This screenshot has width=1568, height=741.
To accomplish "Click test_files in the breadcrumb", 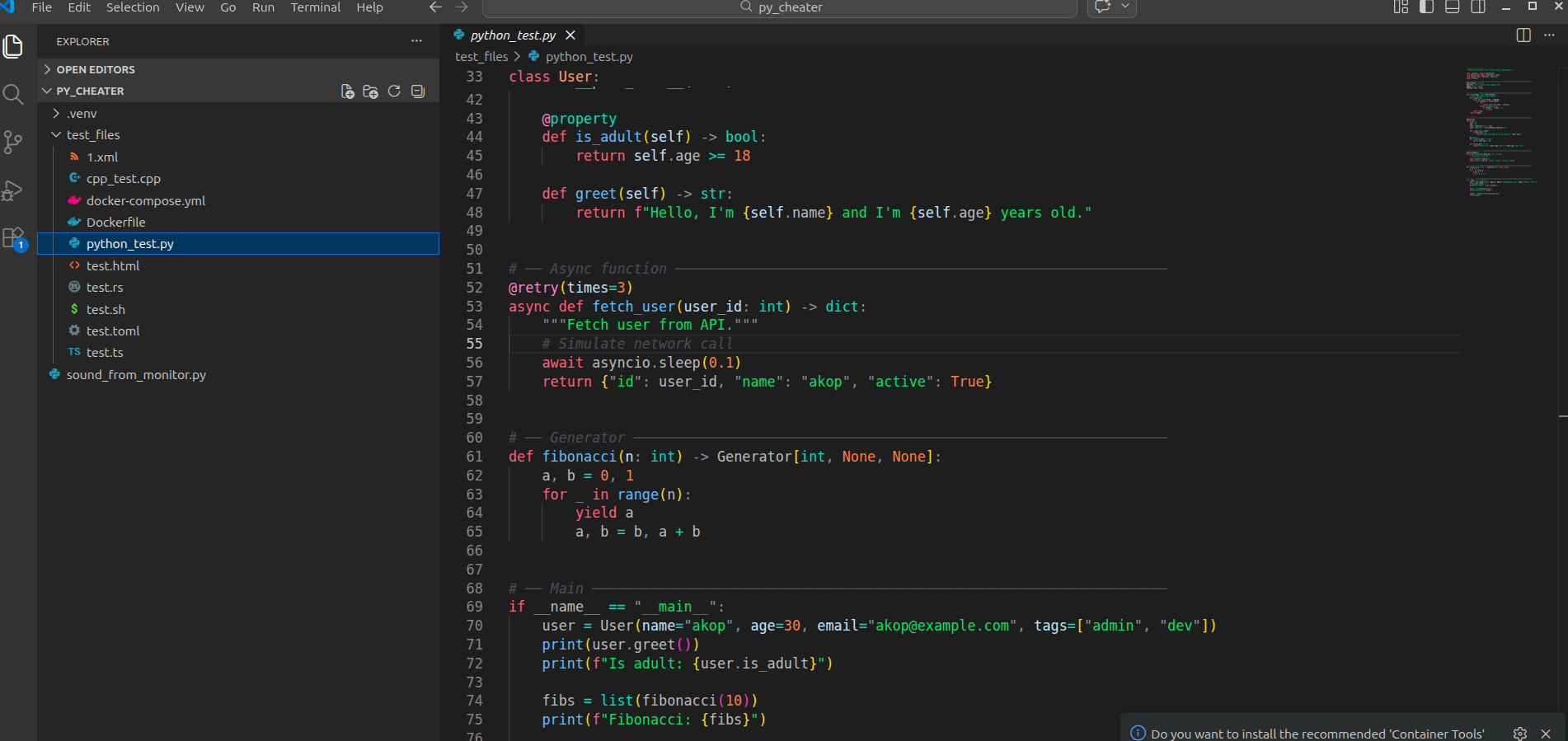I will (481, 57).
